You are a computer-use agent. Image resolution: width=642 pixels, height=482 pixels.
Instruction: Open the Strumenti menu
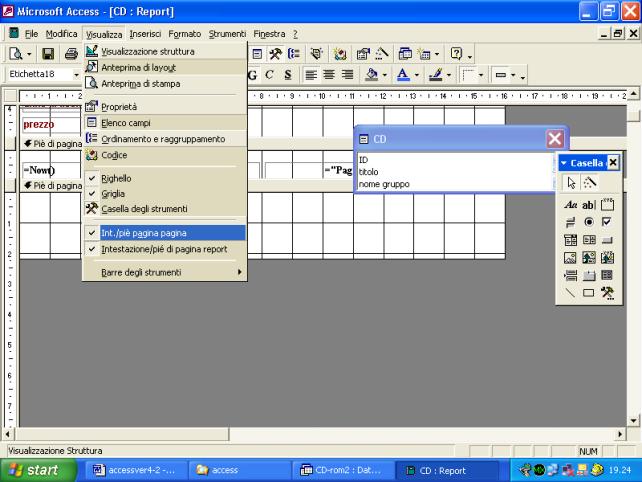[x=227, y=34]
